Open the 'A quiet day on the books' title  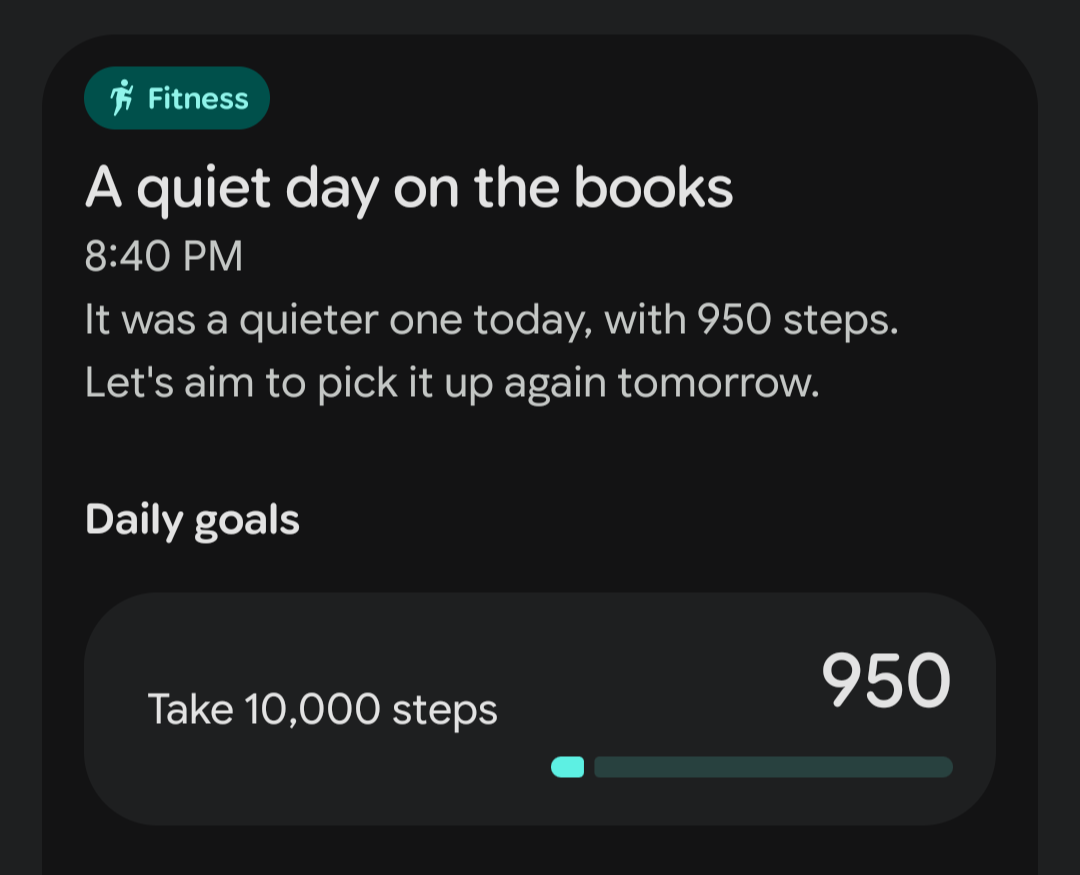click(409, 188)
